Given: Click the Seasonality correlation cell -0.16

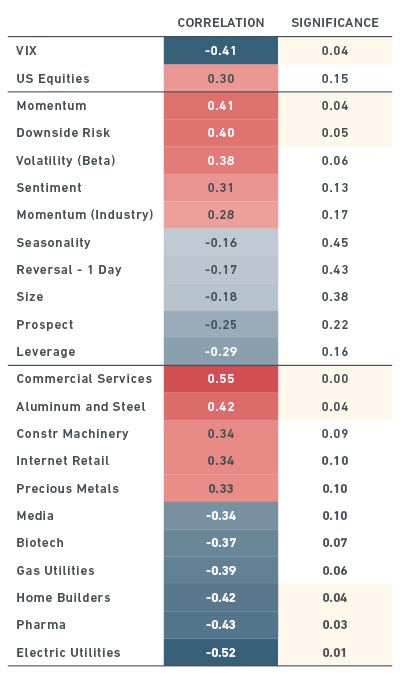Looking at the screenshot, I should [x=221, y=243].
